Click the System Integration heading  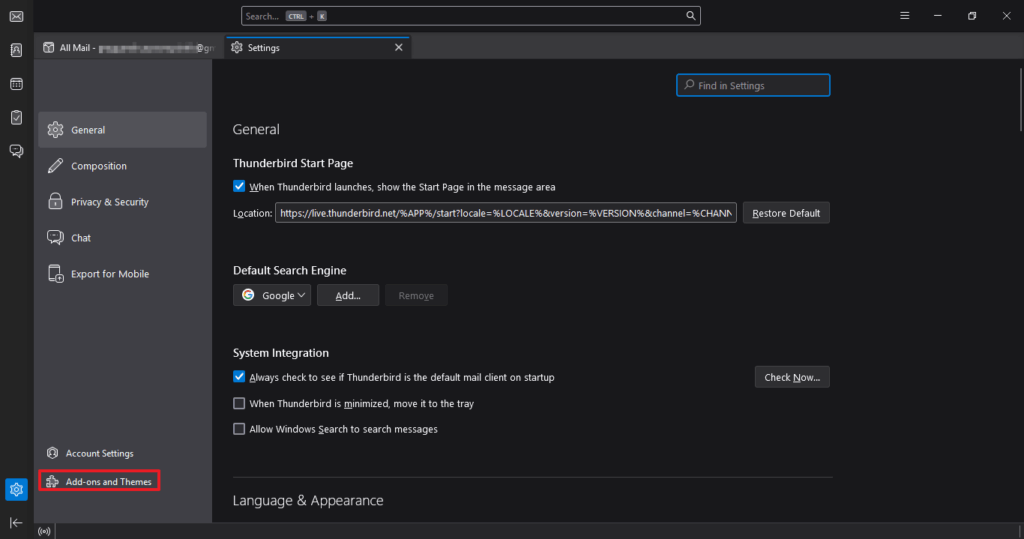[x=281, y=353]
